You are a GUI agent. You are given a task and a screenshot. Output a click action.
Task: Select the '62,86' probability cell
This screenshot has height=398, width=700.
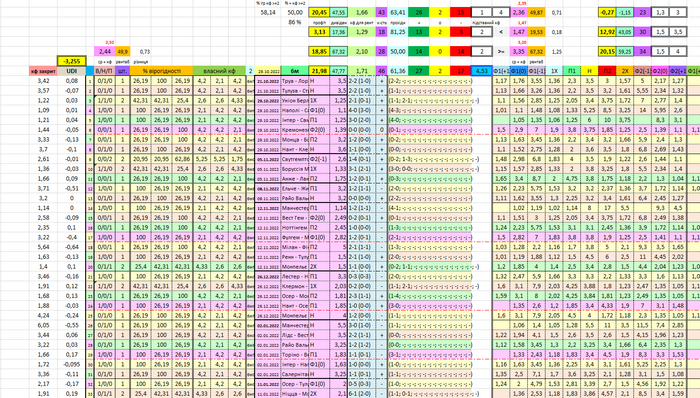182,159
